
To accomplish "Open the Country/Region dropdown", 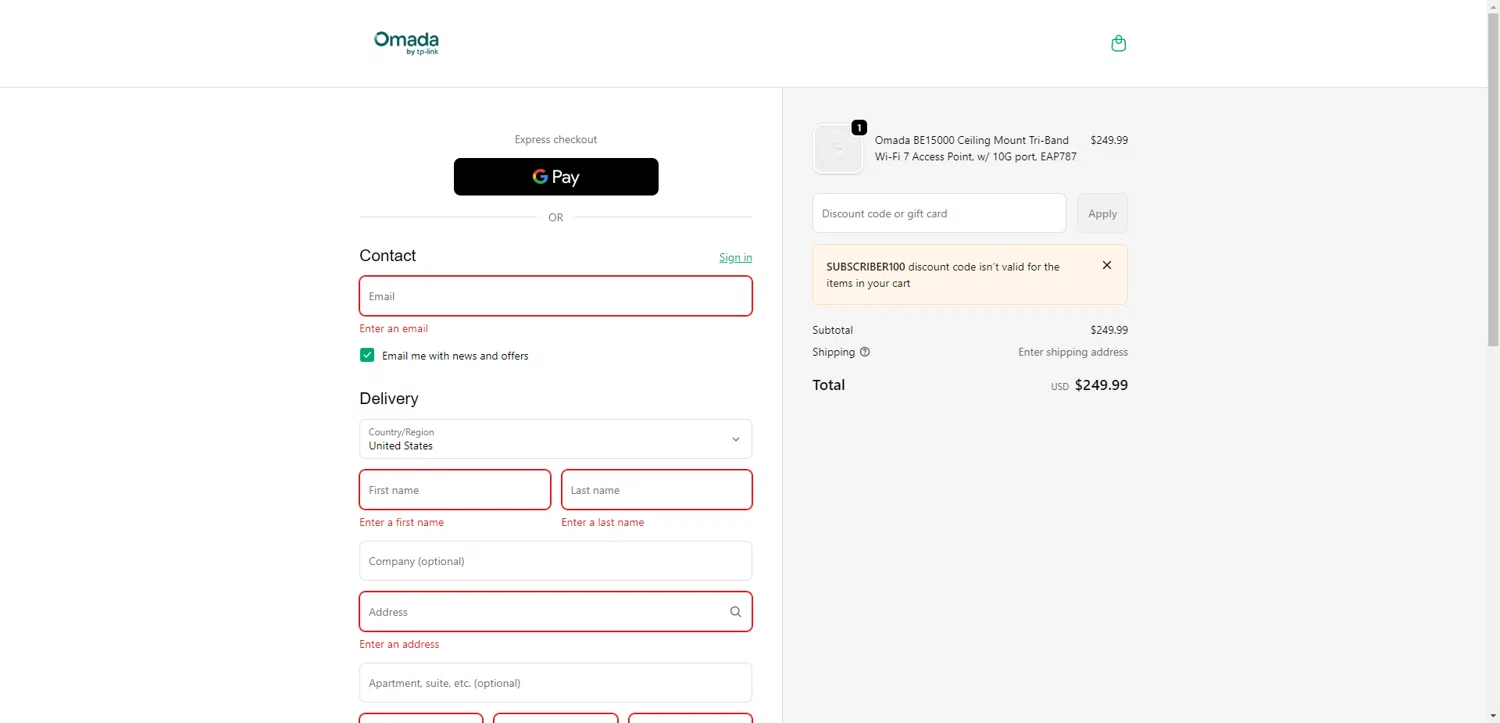I will pos(556,439).
